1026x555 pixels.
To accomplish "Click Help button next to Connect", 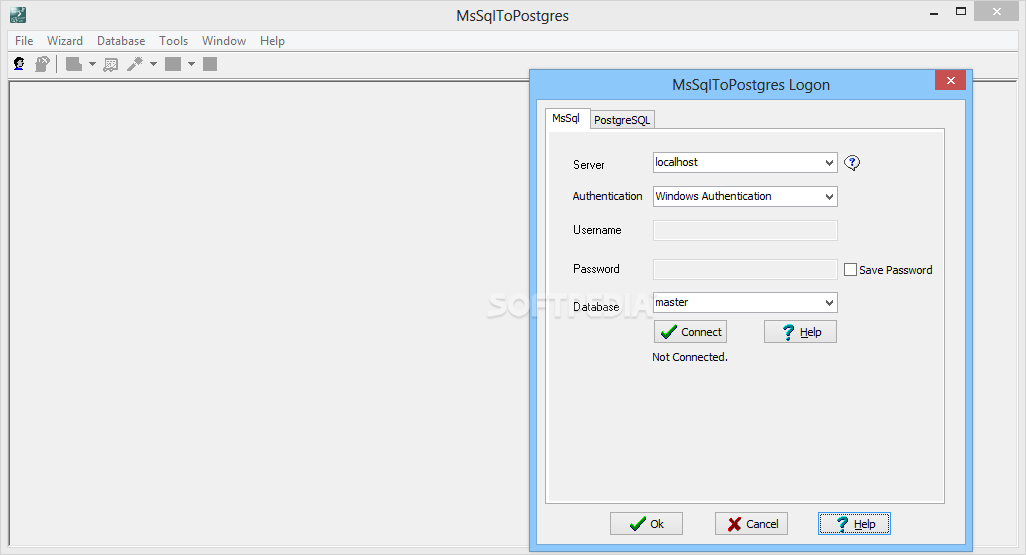I will 800,332.
